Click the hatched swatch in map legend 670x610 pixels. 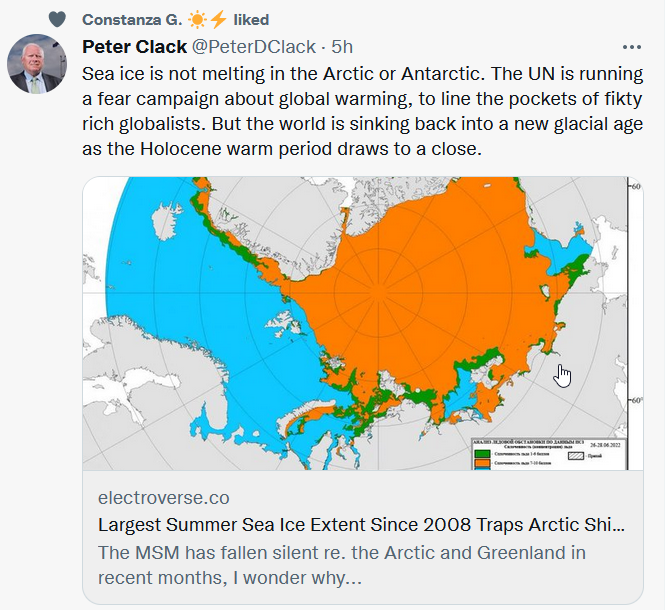576,456
